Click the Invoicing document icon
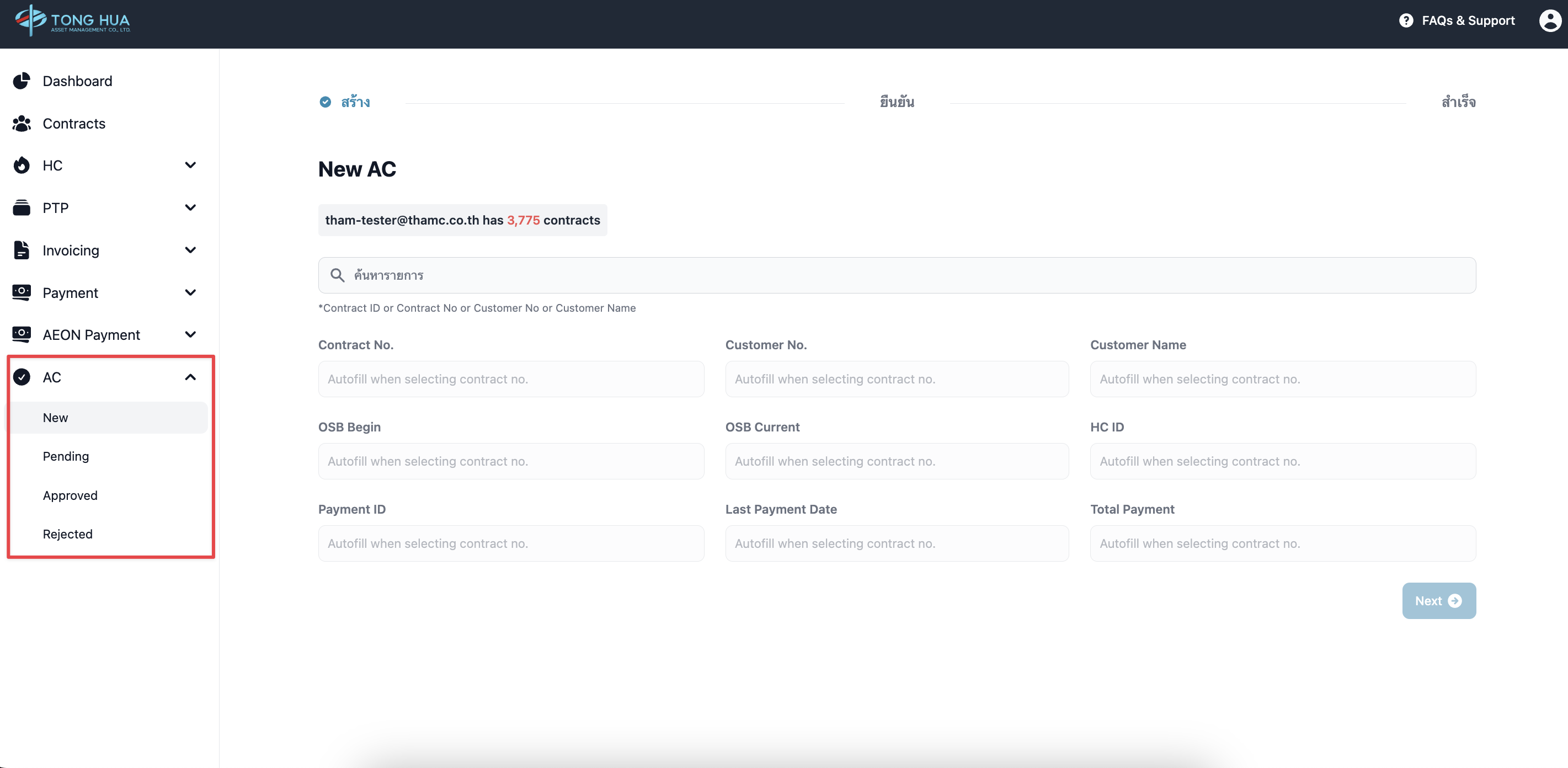The width and height of the screenshot is (1568, 768). click(22, 250)
